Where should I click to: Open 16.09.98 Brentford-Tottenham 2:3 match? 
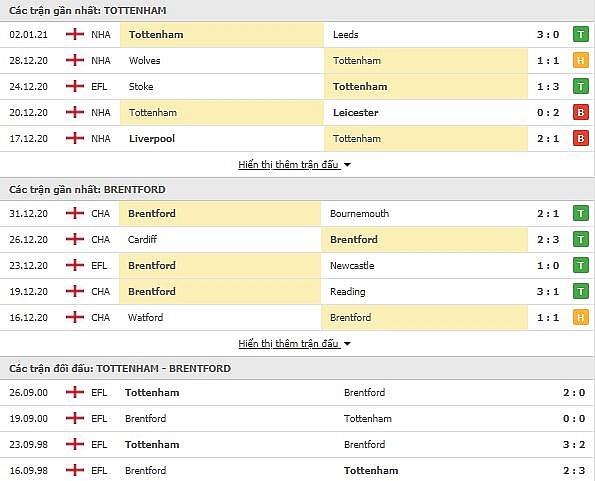point(298,471)
